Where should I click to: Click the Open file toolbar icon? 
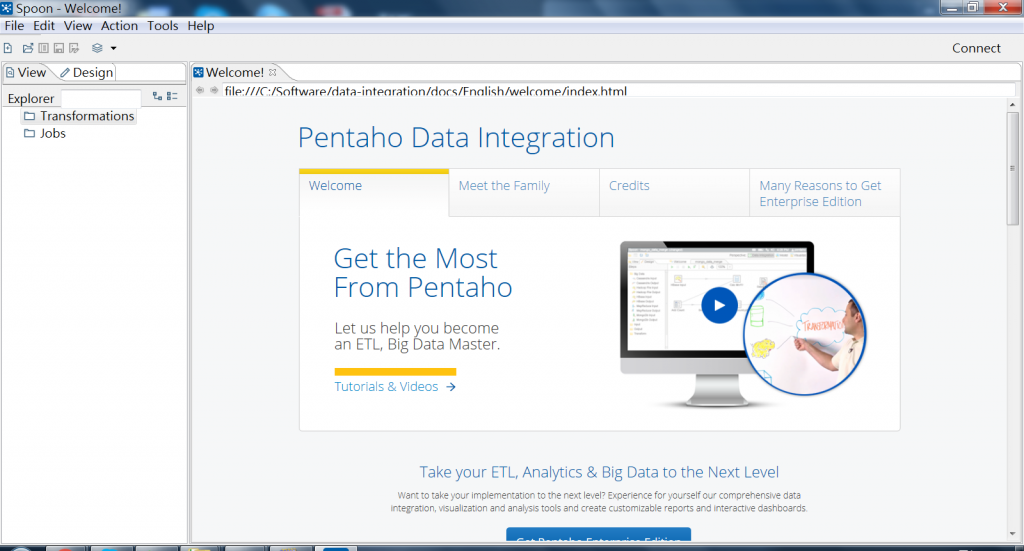(x=28, y=48)
